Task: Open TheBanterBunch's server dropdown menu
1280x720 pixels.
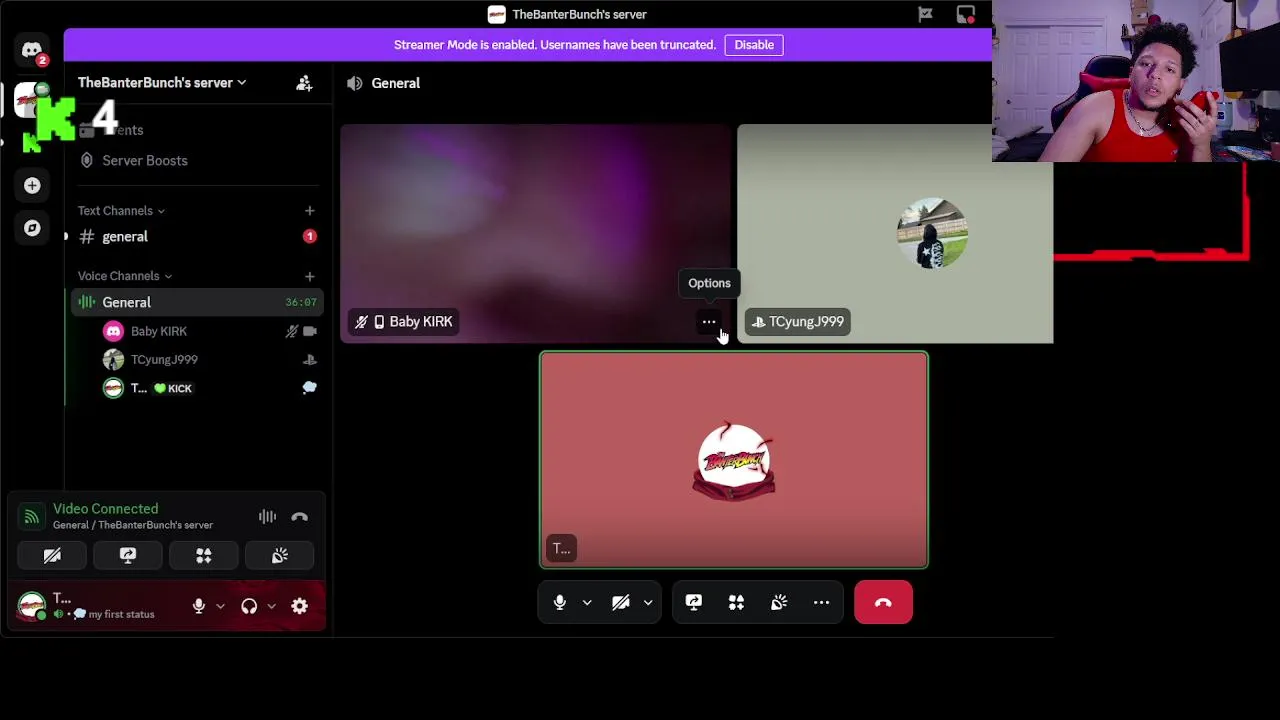Action: tap(162, 83)
